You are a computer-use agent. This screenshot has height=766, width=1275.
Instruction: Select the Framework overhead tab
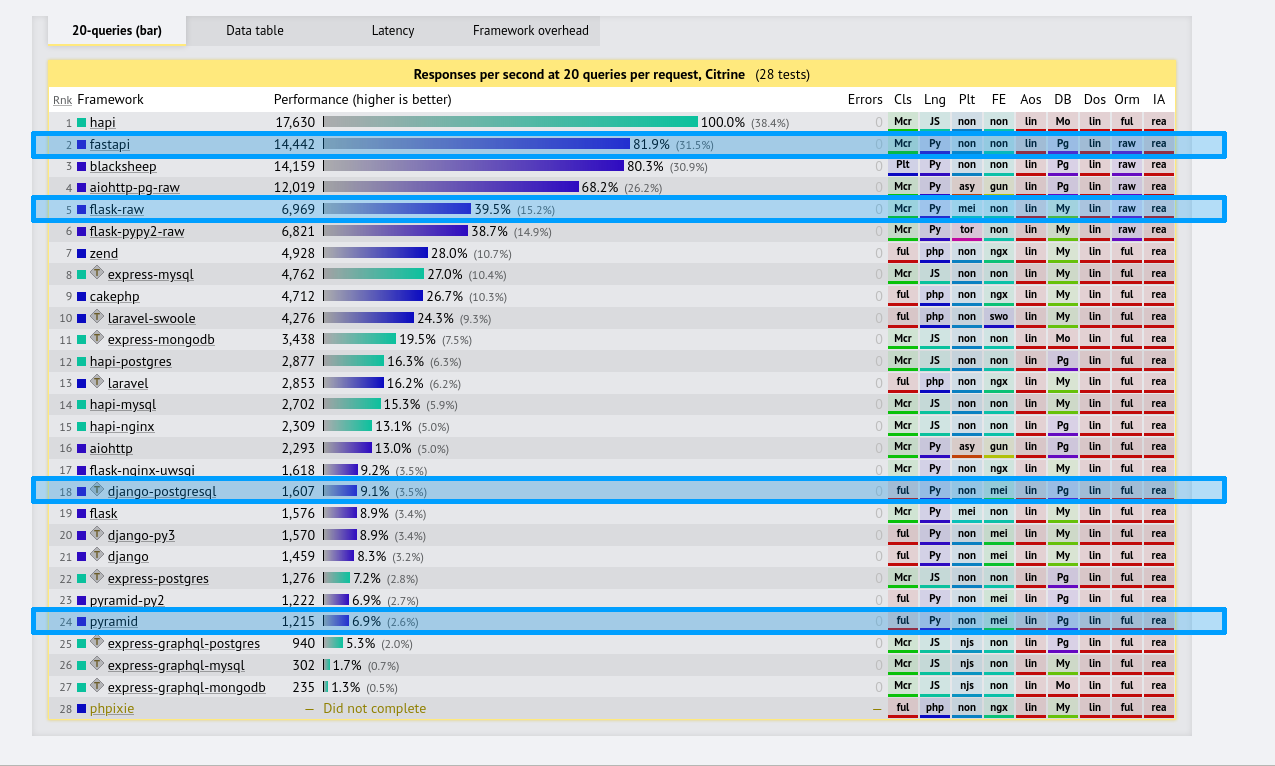coord(530,31)
